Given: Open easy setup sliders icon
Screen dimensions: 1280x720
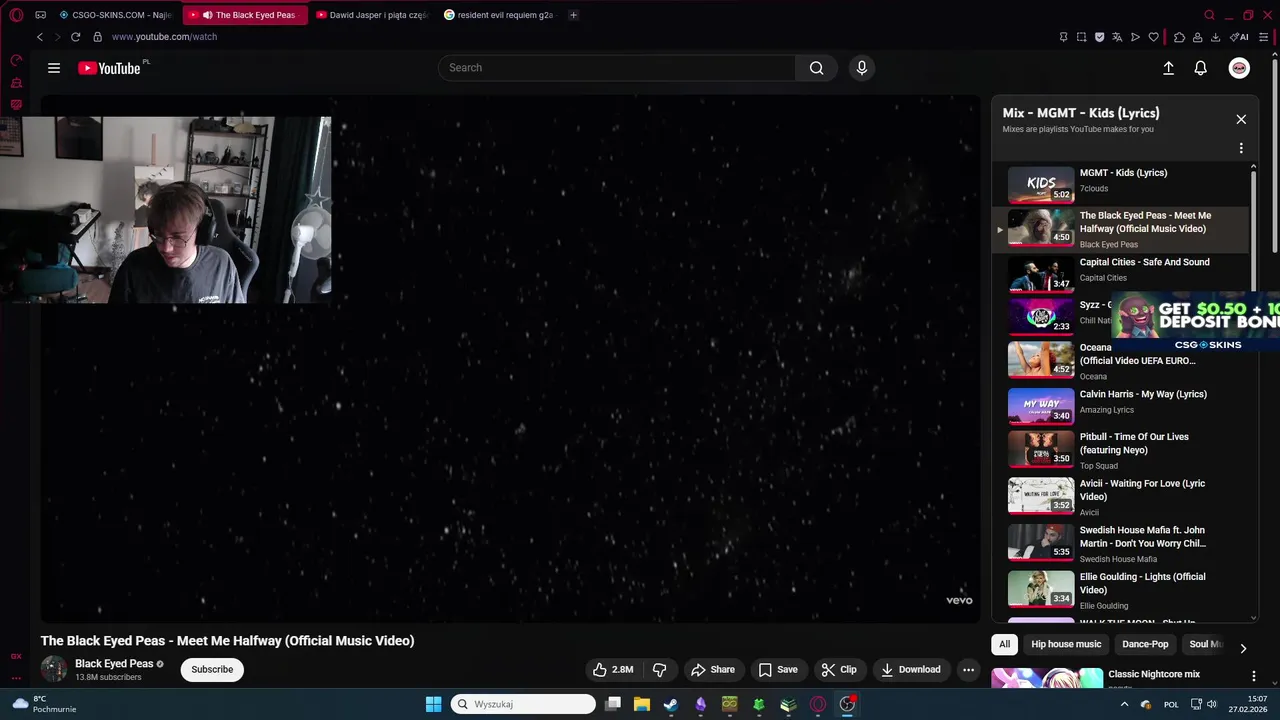Looking at the screenshot, I should coord(1265,37).
